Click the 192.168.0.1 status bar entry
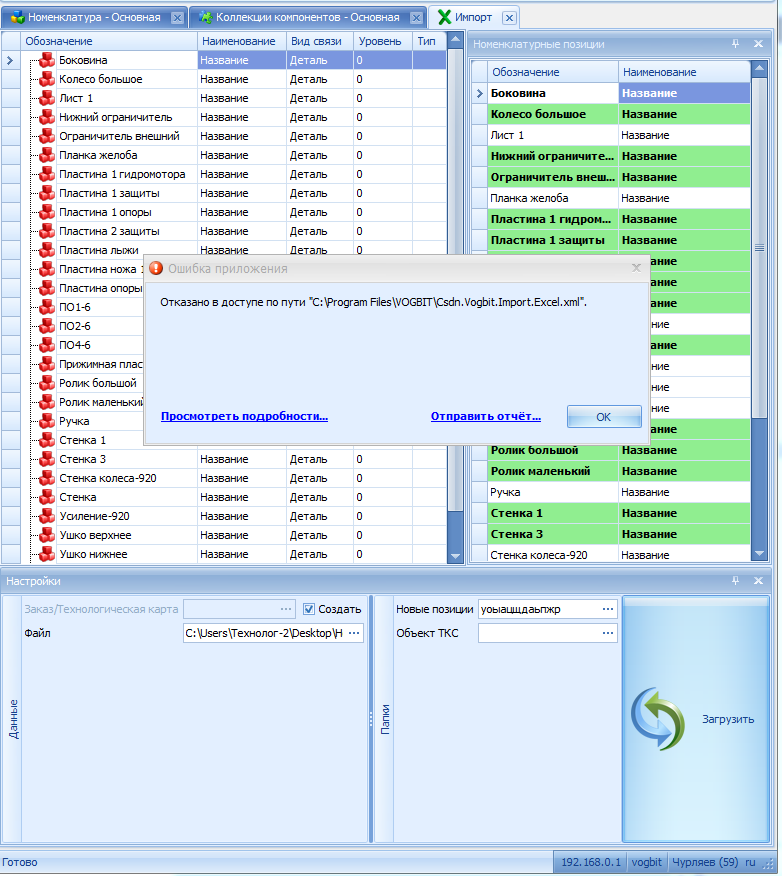The height and width of the screenshot is (876, 782). point(591,862)
